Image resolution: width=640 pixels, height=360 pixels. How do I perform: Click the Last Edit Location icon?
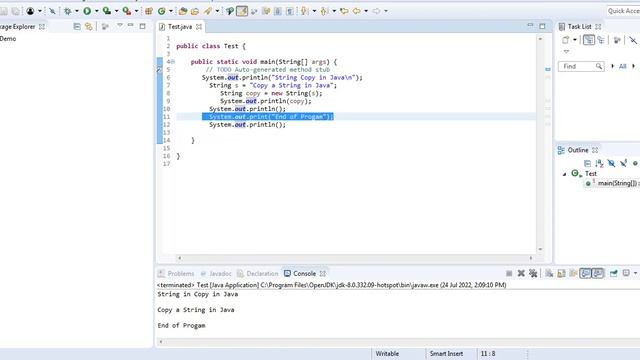[x=344, y=11]
